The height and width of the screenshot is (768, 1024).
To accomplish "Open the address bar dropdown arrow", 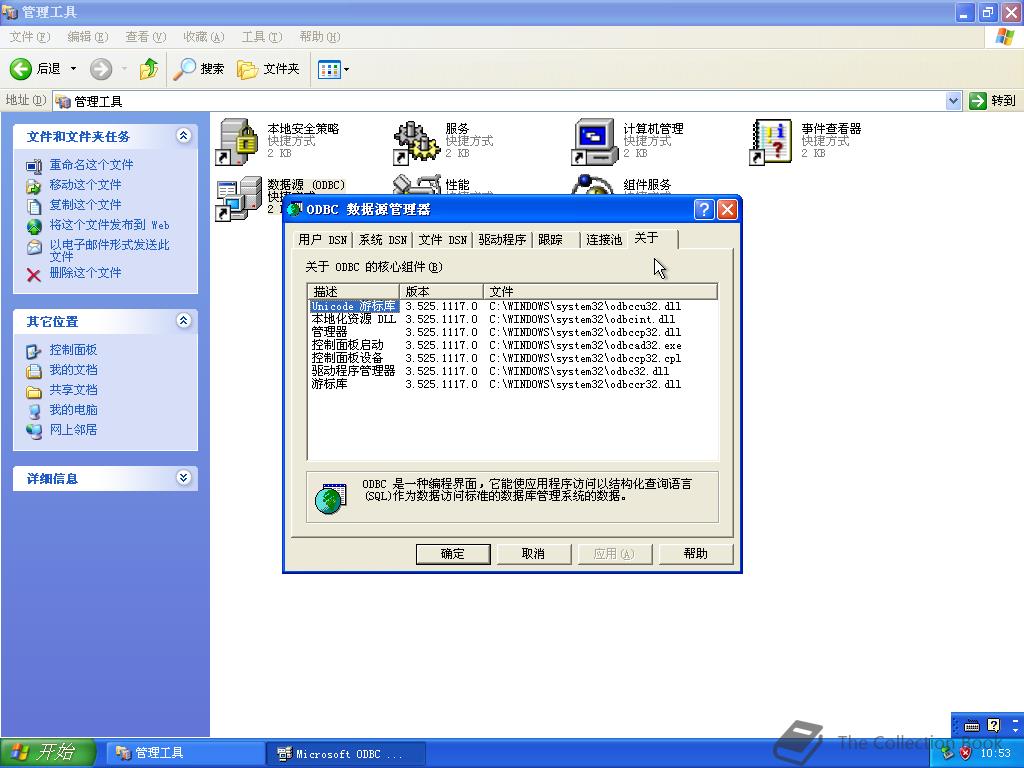I will click(x=953, y=101).
